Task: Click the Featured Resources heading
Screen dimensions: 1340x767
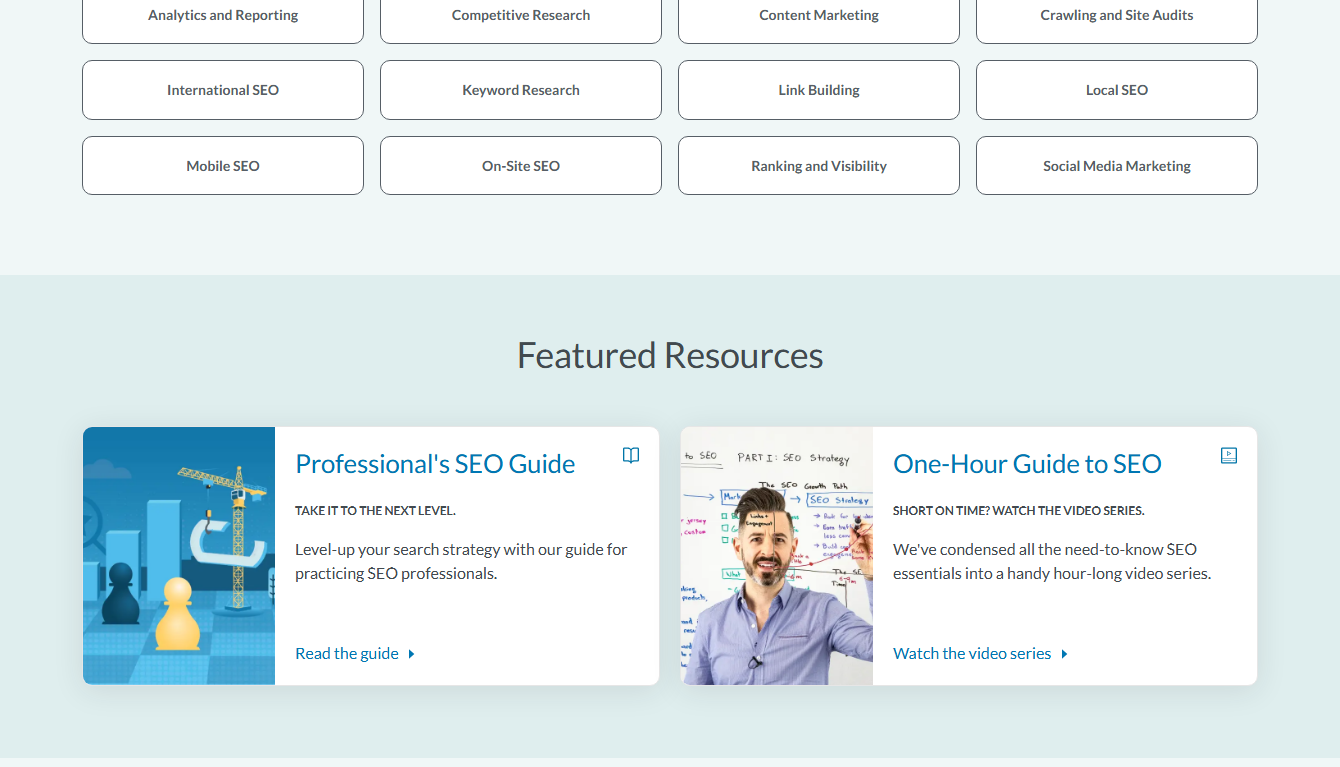Action: (x=670, y=355)
